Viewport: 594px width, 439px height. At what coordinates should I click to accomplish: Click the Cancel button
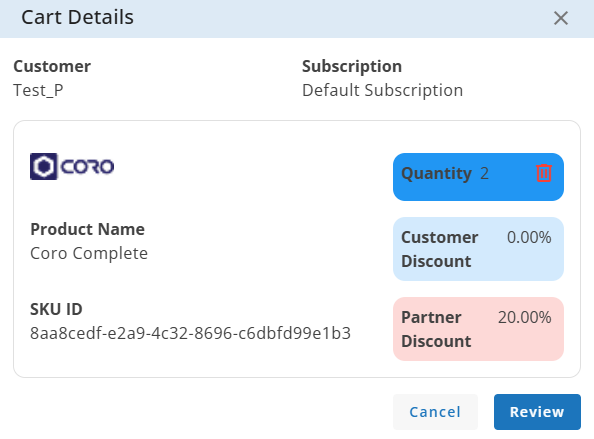click(435, 412)
